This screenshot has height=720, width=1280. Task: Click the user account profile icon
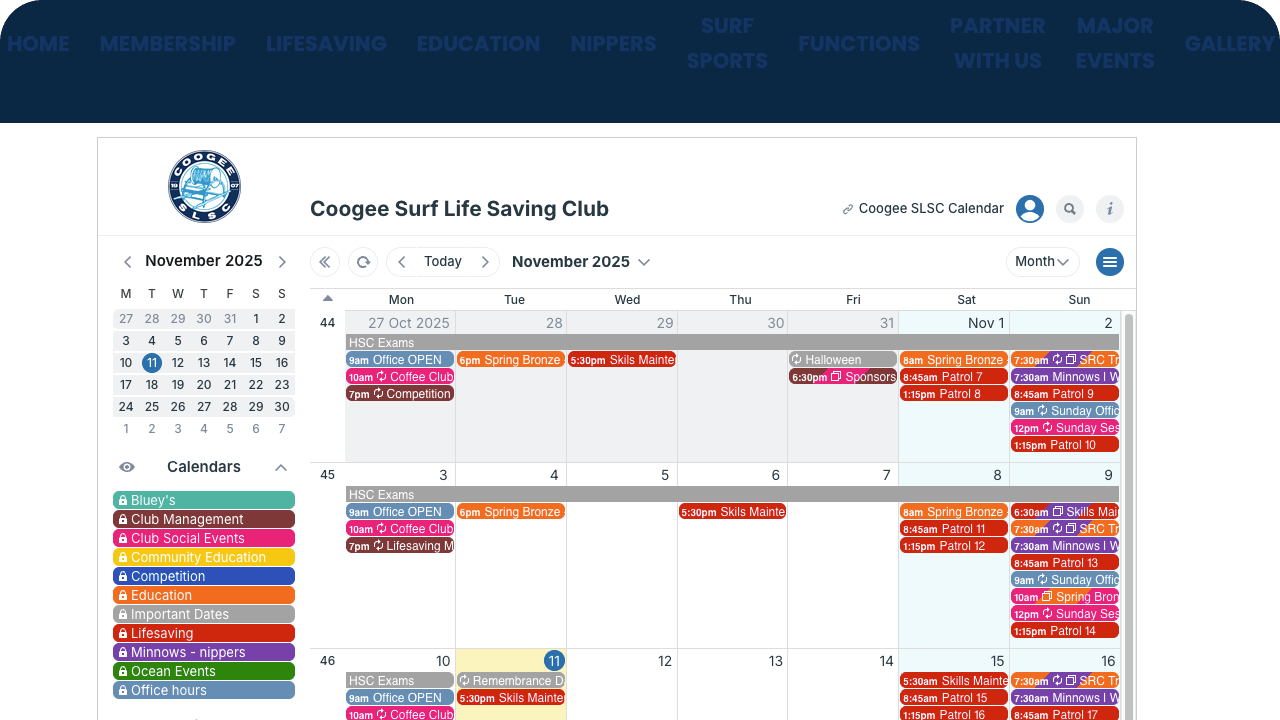[1030, 209]
